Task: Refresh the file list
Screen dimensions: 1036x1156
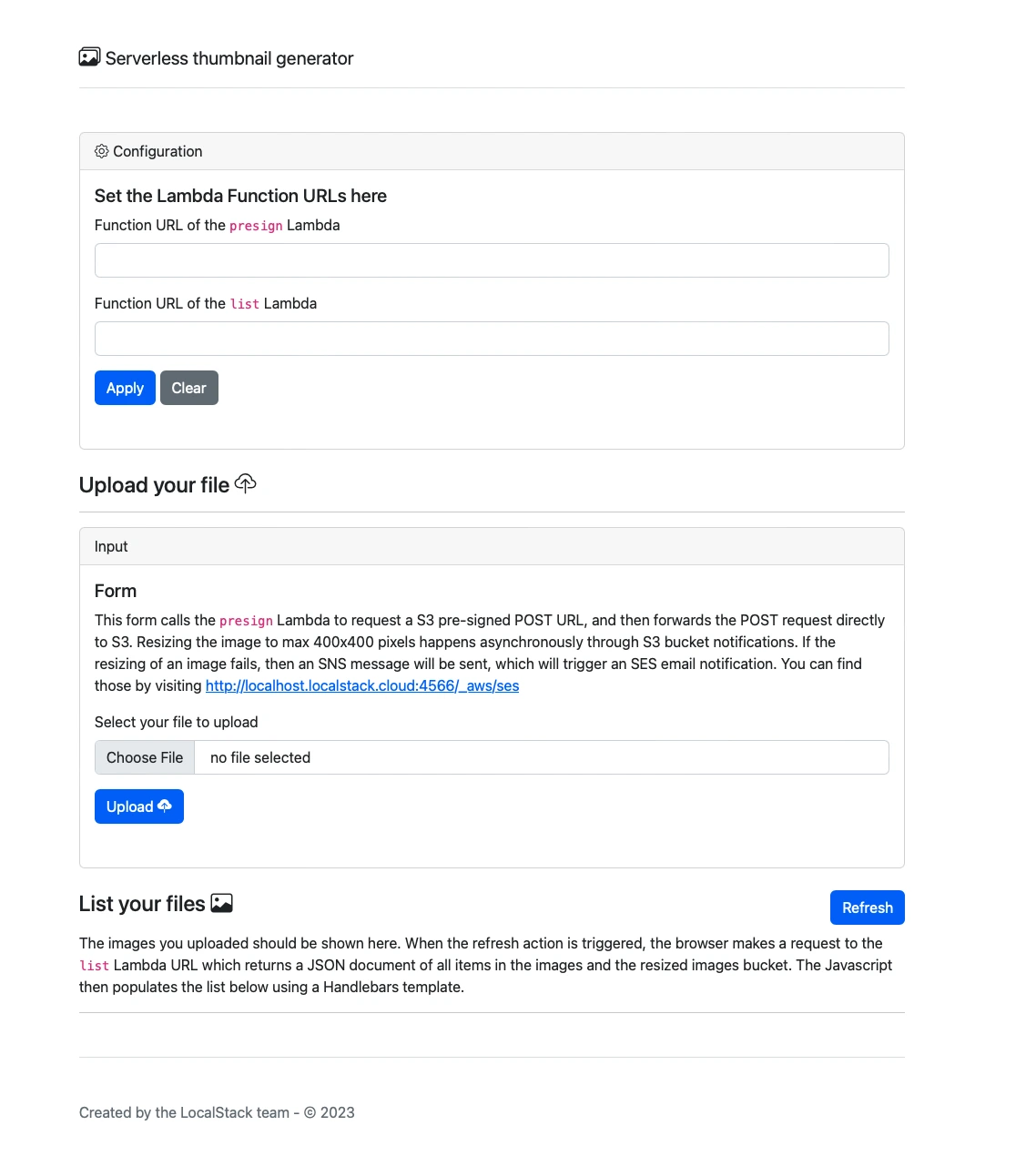Action: (x=867, y=908)
